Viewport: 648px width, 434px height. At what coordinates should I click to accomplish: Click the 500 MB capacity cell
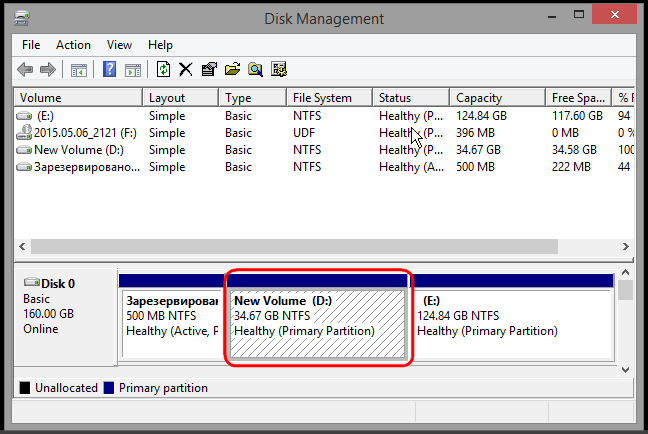475,167
